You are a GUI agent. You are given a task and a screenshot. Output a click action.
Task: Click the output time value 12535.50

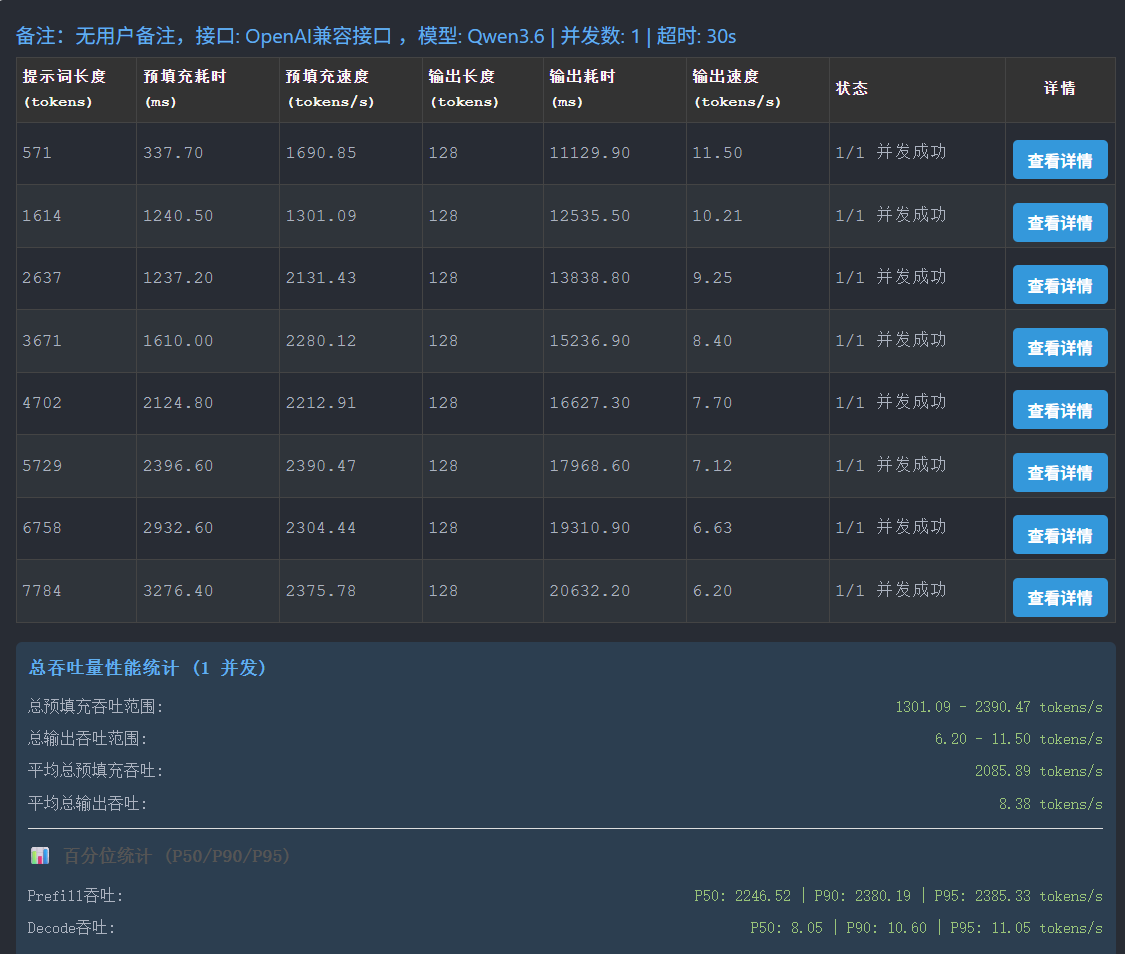point(590,216)
